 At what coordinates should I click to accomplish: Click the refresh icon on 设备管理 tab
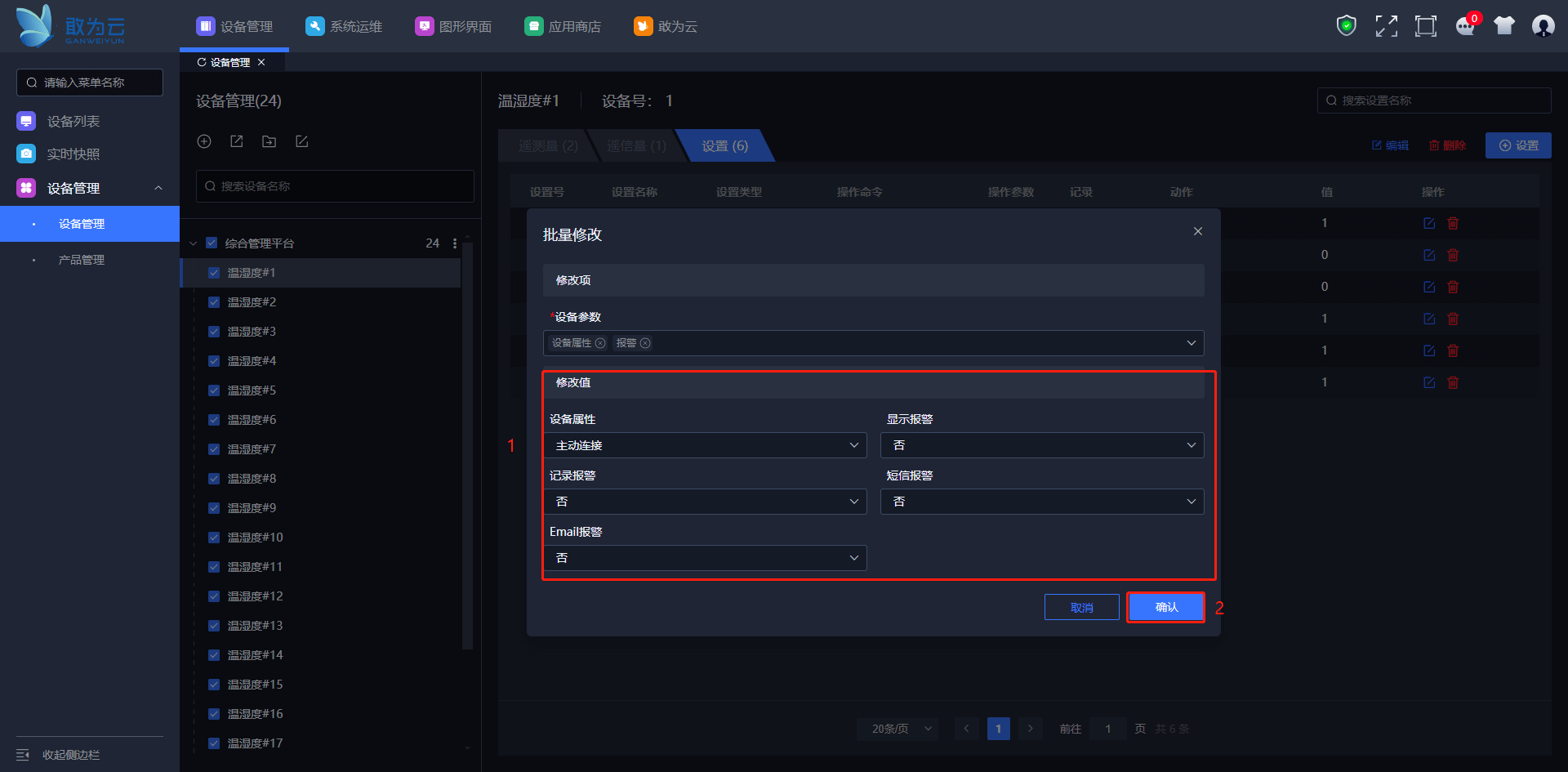click(x=201, y=62)
